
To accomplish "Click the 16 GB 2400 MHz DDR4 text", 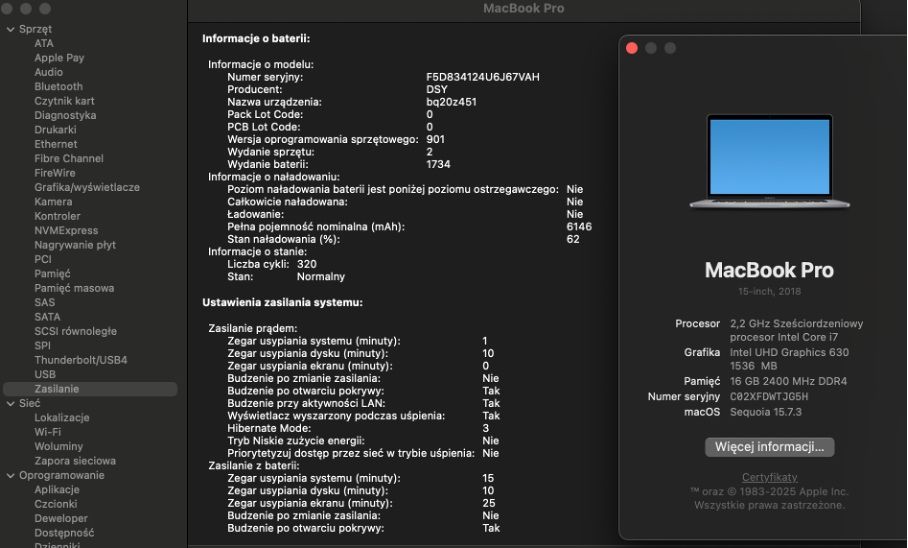I will pos(788,381).
